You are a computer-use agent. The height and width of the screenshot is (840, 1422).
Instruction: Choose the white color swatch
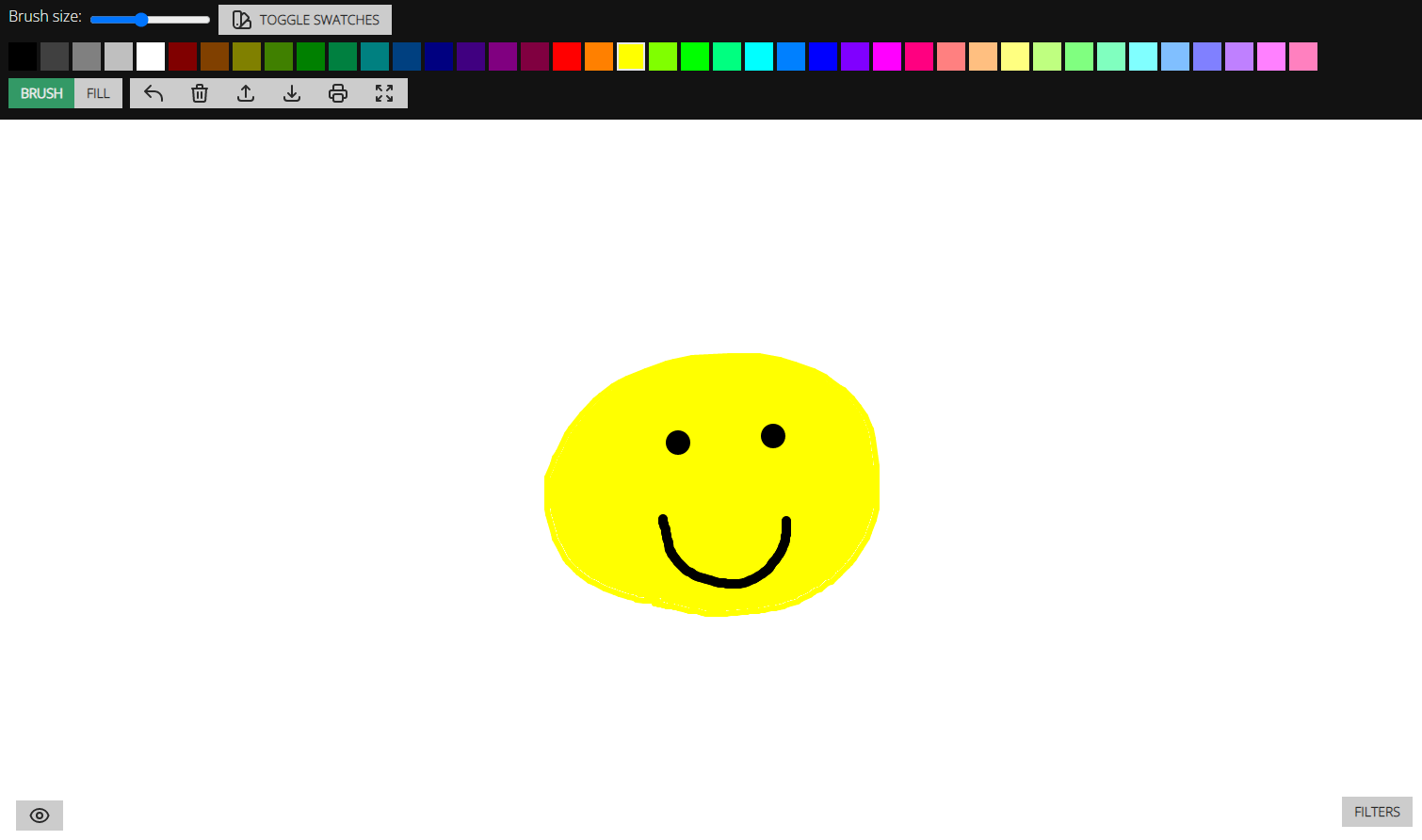[x=151, y=57]
